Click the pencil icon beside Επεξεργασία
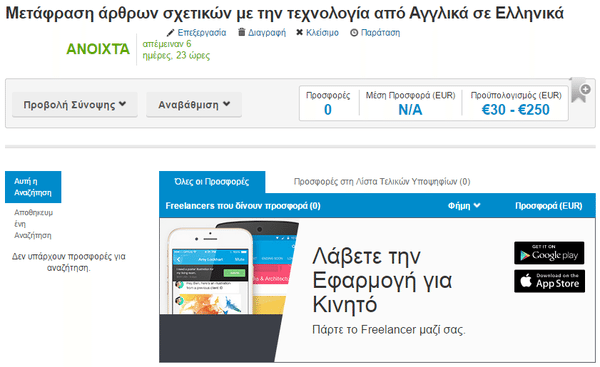 click(x=170, y=33)
